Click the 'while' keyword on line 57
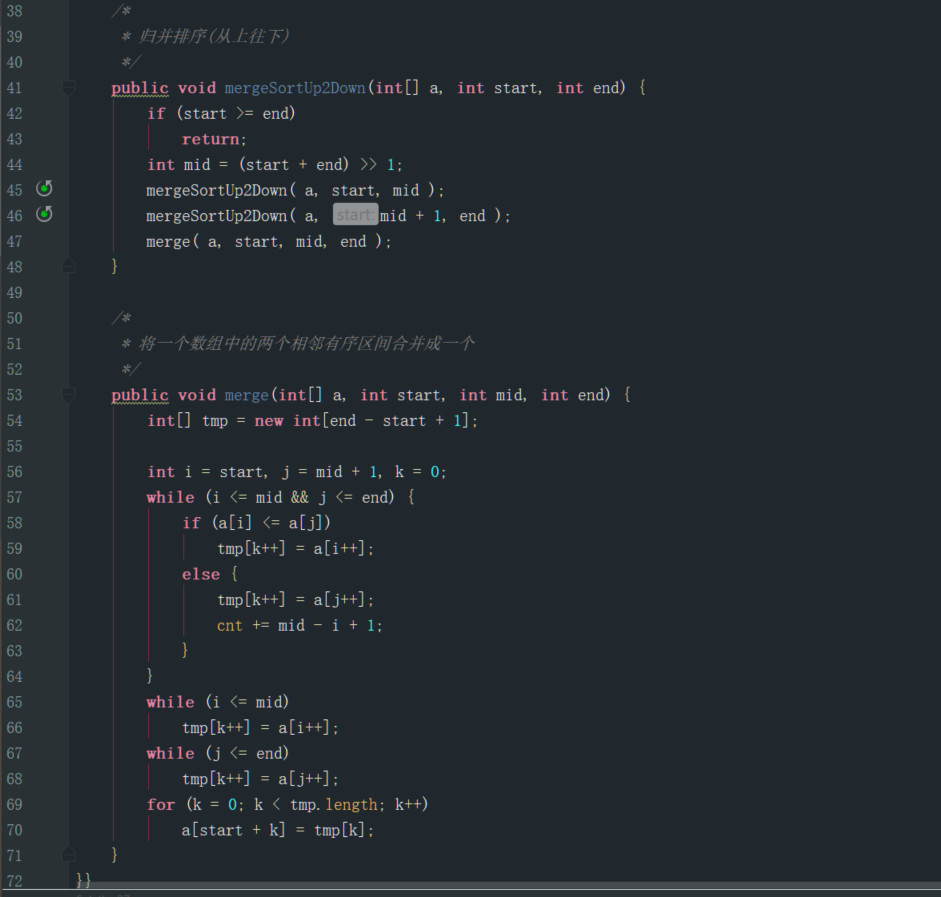This screenshot has height=897, width=941. click(170, 497)
